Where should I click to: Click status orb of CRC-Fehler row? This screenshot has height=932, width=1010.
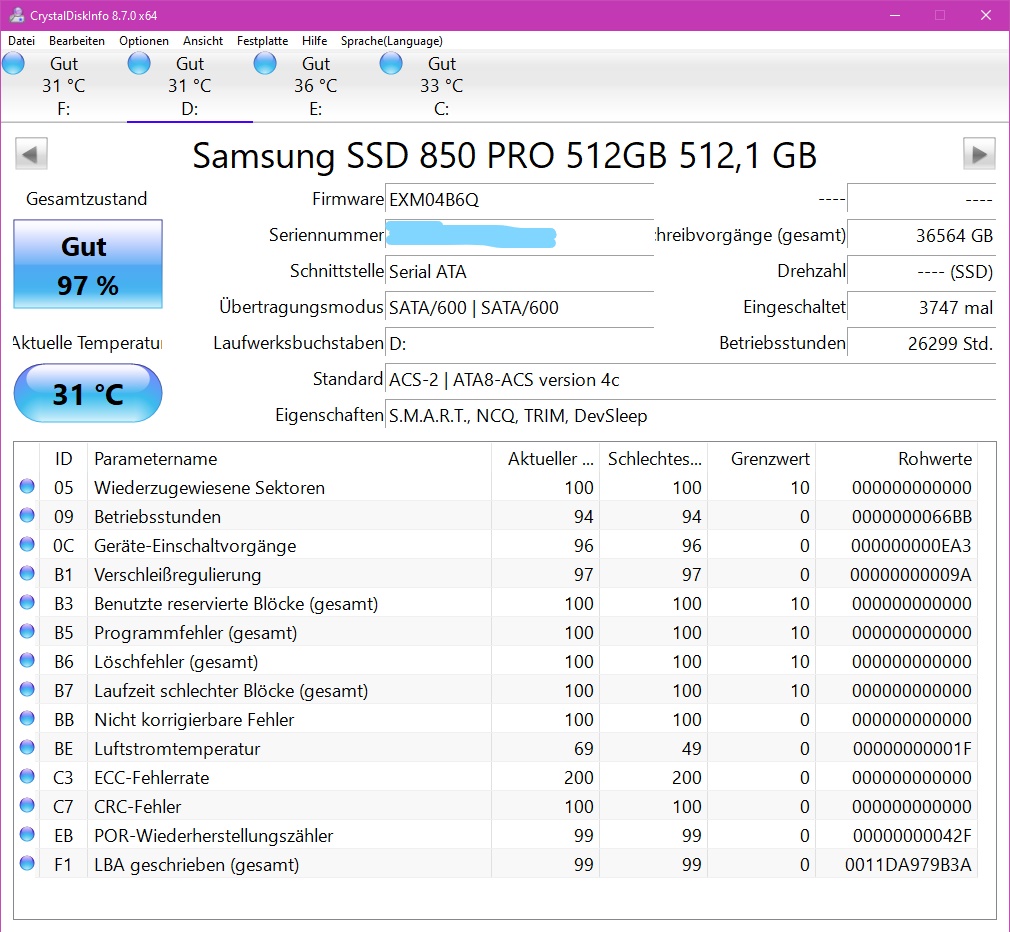click(x=27, y=805)
